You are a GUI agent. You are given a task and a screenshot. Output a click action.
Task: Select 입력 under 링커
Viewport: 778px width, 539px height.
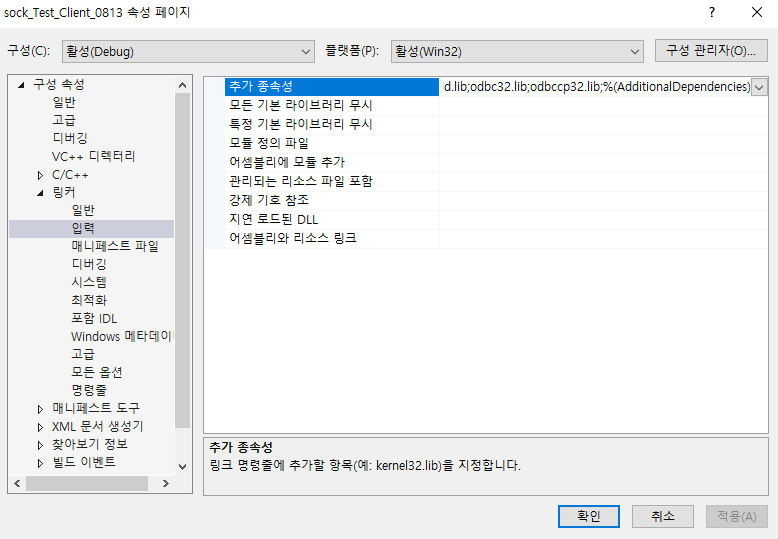(83, 228)
